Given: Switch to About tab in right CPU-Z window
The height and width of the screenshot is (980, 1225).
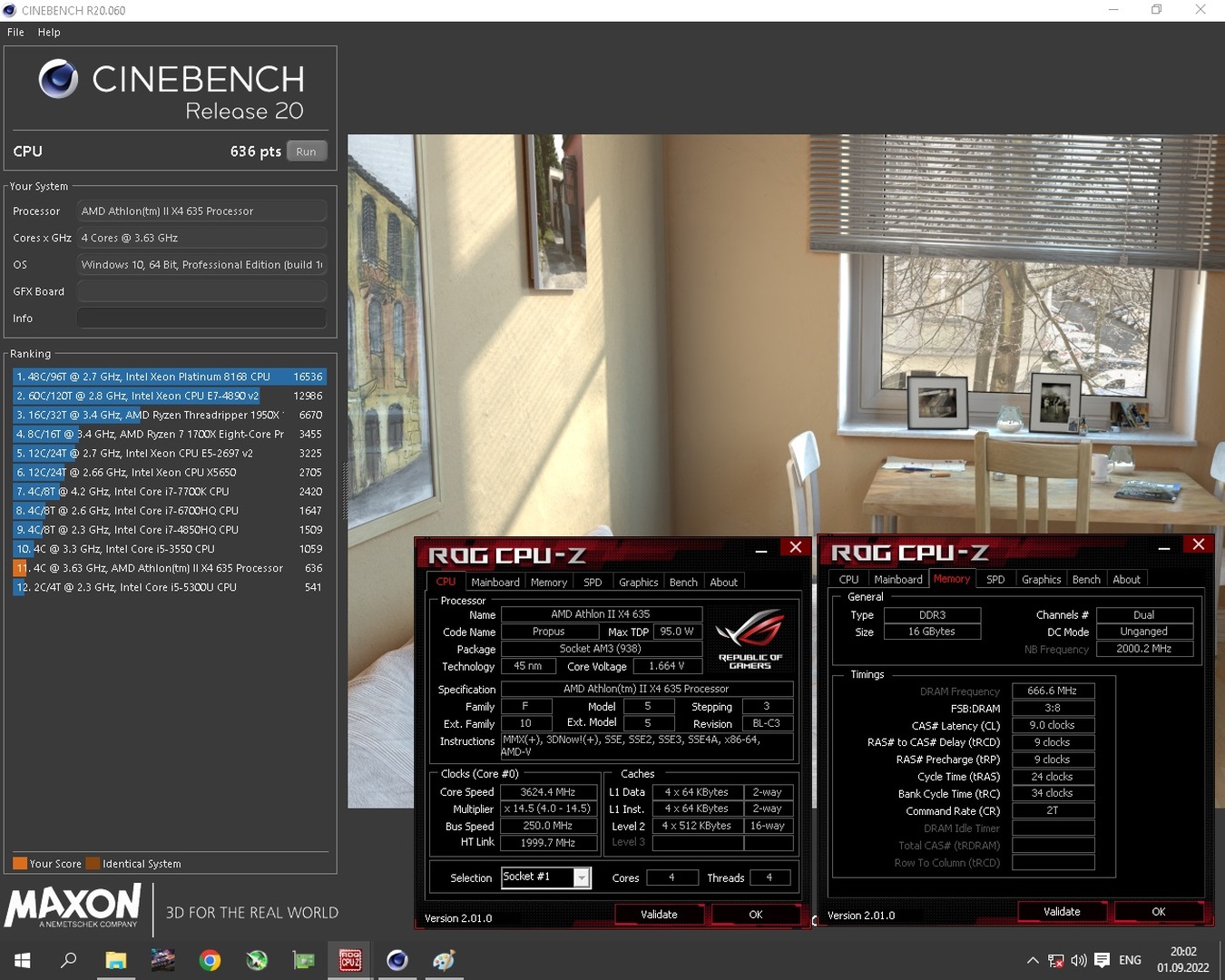Looking at the screenshot, I should [x=1126, y=579].
